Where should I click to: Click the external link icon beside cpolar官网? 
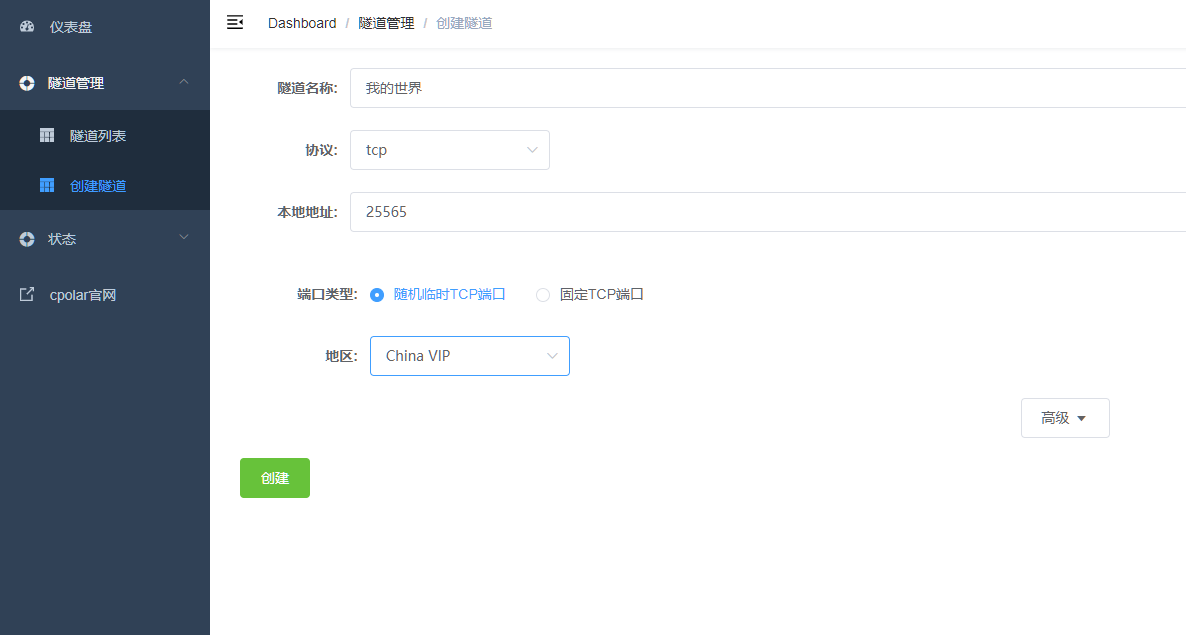pyautogui.click(x=26, y=294)
